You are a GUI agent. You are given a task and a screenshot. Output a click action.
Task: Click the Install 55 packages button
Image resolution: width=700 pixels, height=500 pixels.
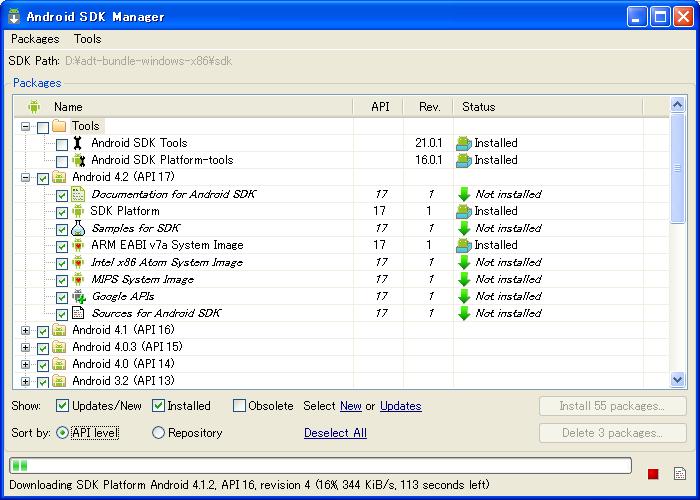(612, 406)
